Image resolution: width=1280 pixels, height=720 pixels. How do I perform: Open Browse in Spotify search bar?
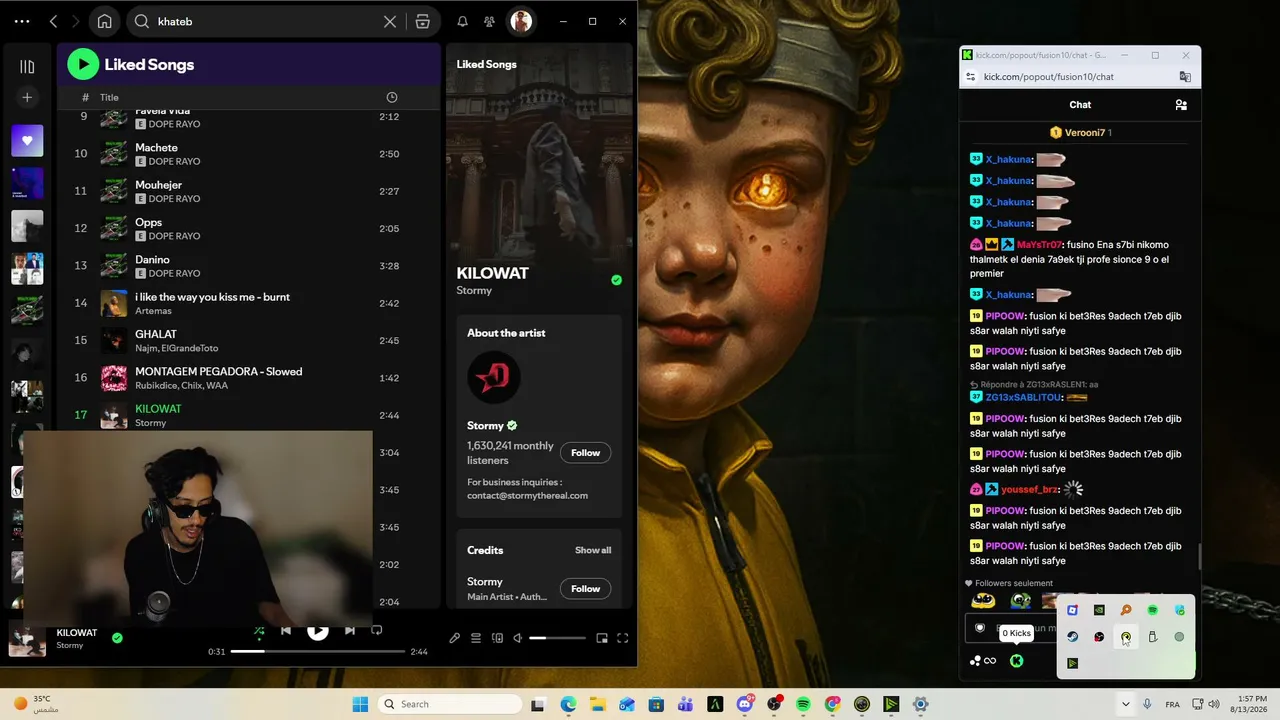pos(423,21)
